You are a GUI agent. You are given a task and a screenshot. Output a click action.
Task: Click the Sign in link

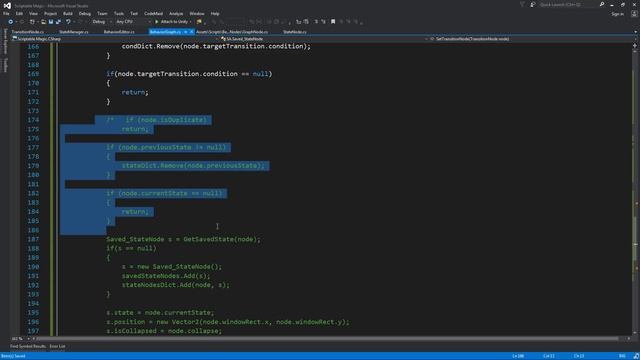tap(618, 14)
